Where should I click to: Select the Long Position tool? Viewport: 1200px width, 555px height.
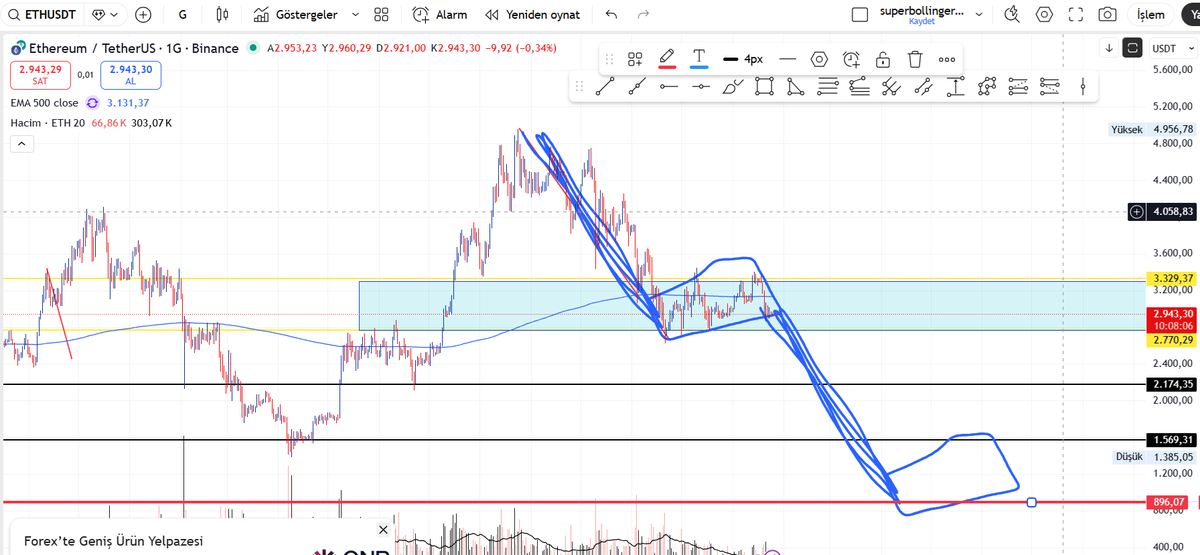(x=1019, y=87)
